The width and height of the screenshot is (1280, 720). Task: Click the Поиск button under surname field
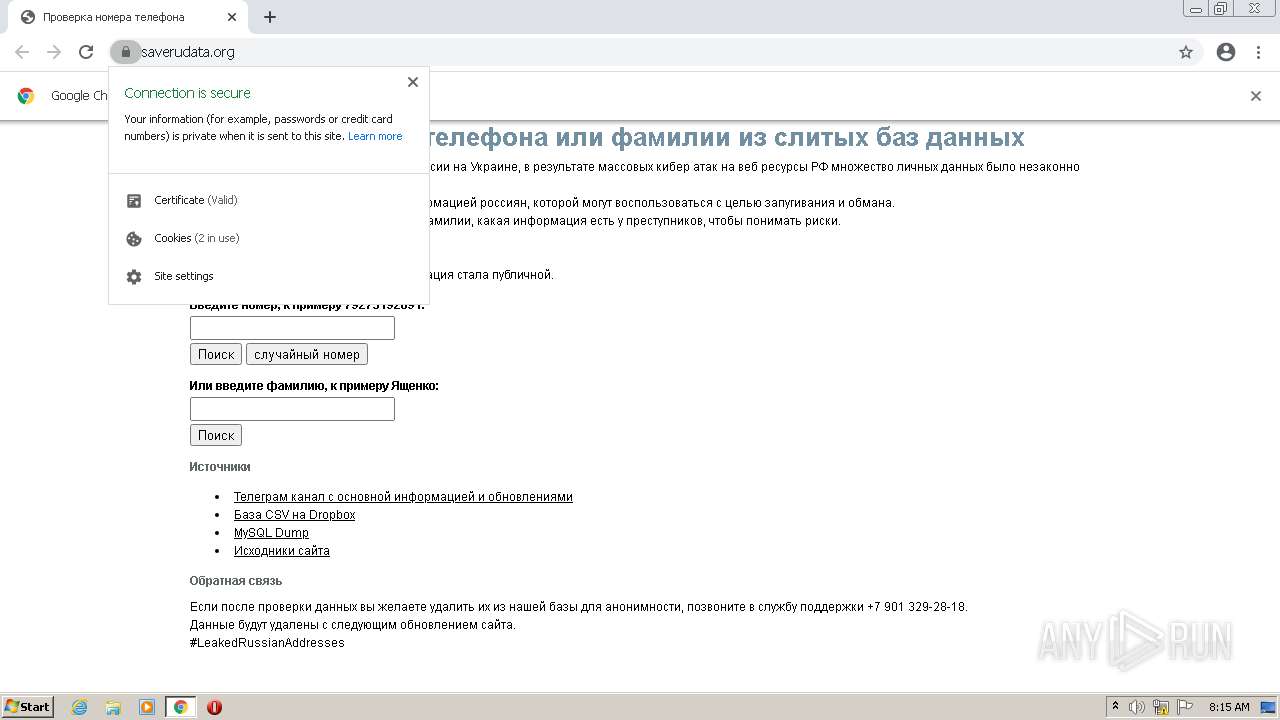[x=216, y=435]
